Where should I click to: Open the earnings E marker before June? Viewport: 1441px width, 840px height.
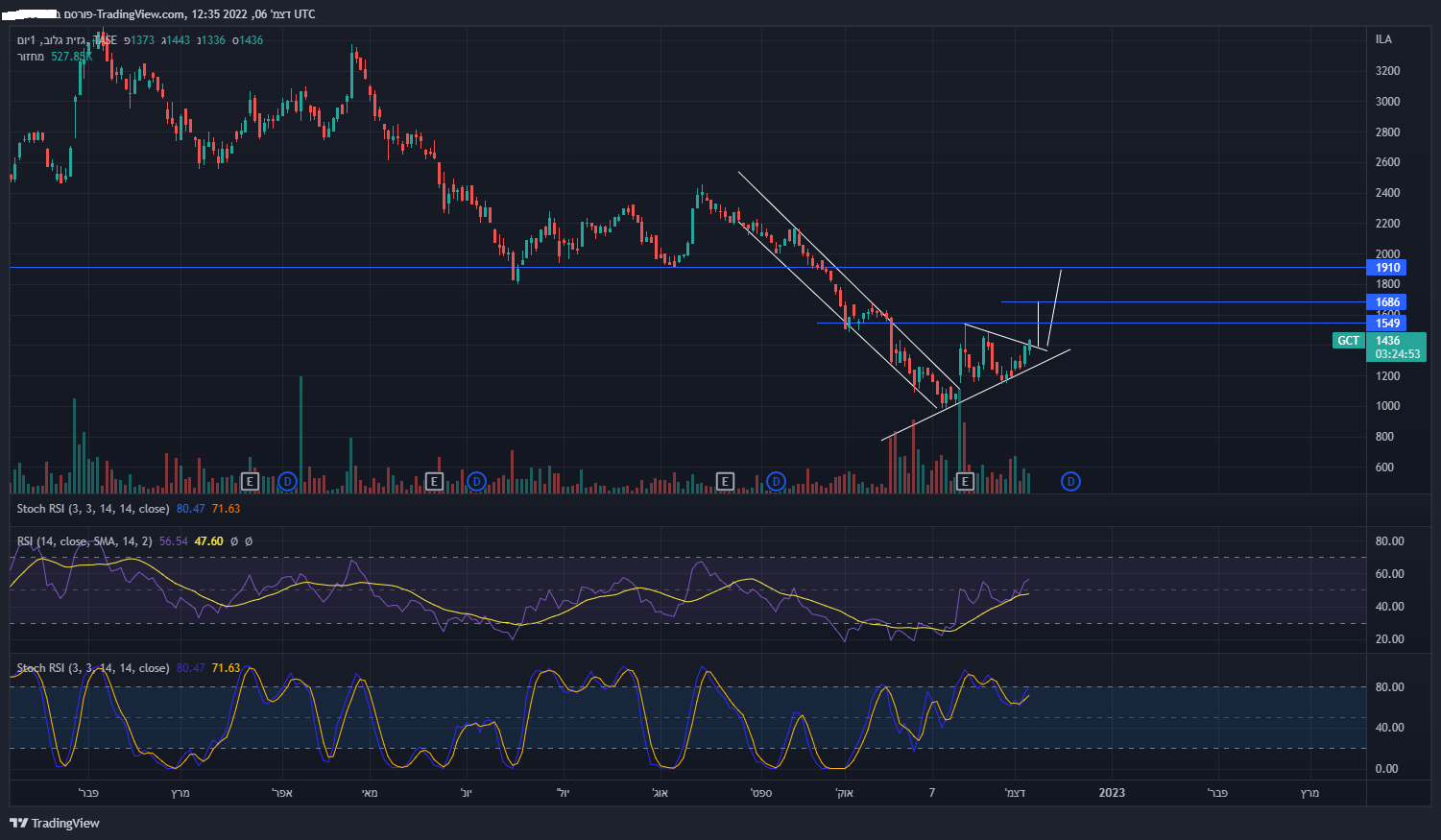(434, 481)
